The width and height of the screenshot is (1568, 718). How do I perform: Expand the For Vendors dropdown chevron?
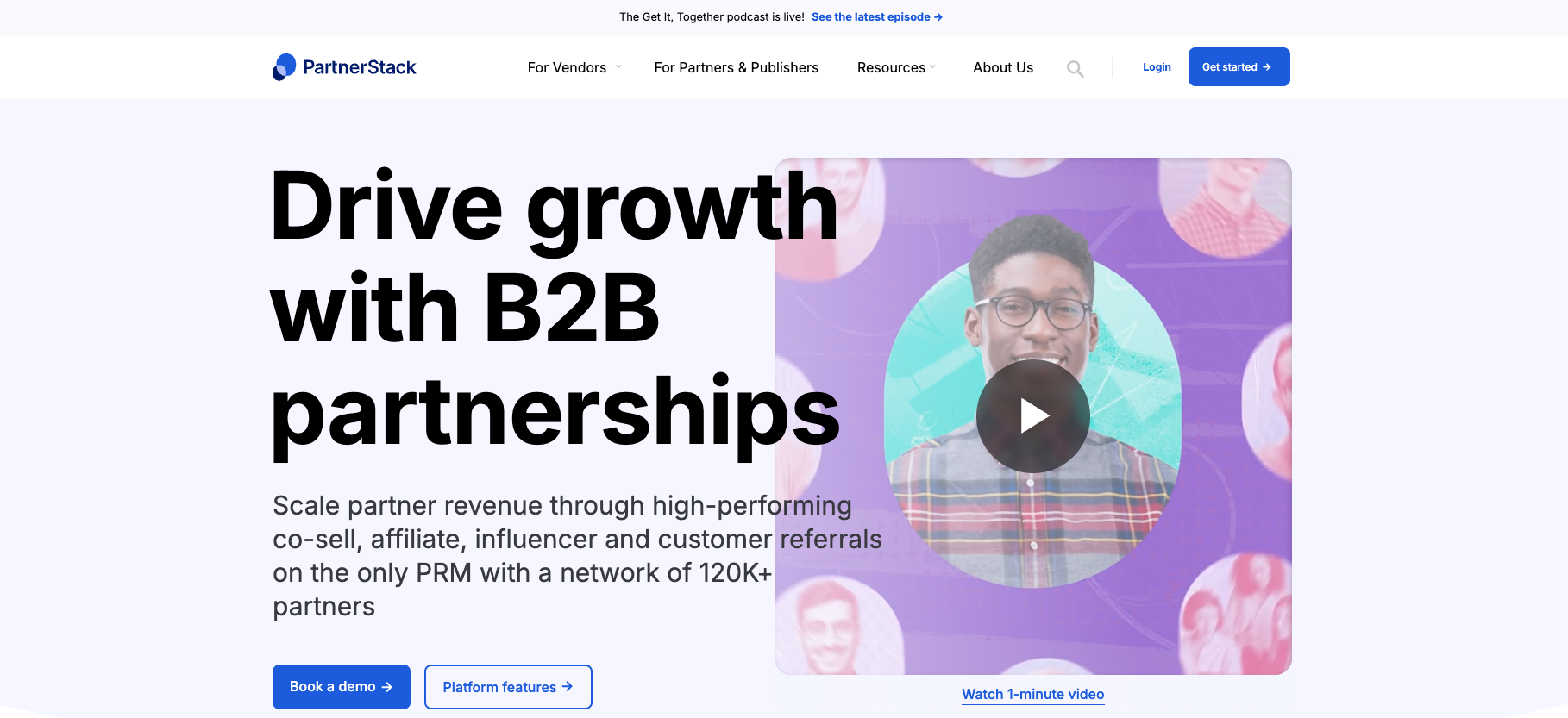coord(618,67)
